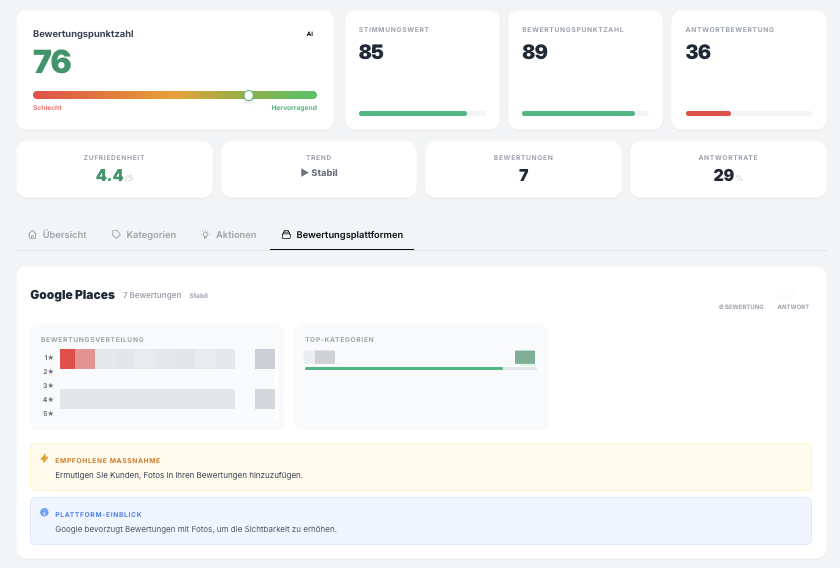This screenshot has width=840, height=568.
Task: Click the PLATTFORM-EINBLICK heading
Action: tap(99, 515)
